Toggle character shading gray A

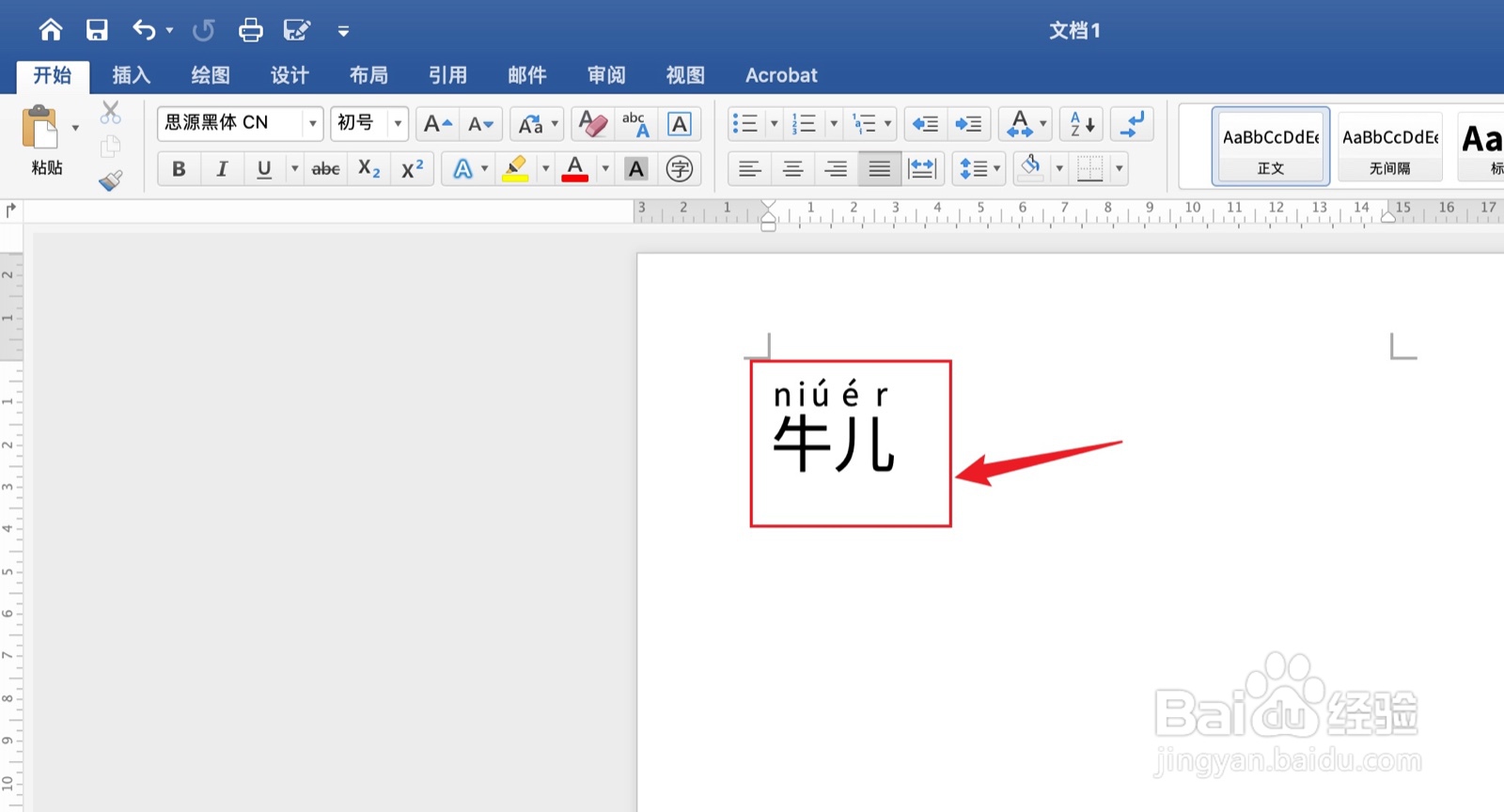point(636,169)
